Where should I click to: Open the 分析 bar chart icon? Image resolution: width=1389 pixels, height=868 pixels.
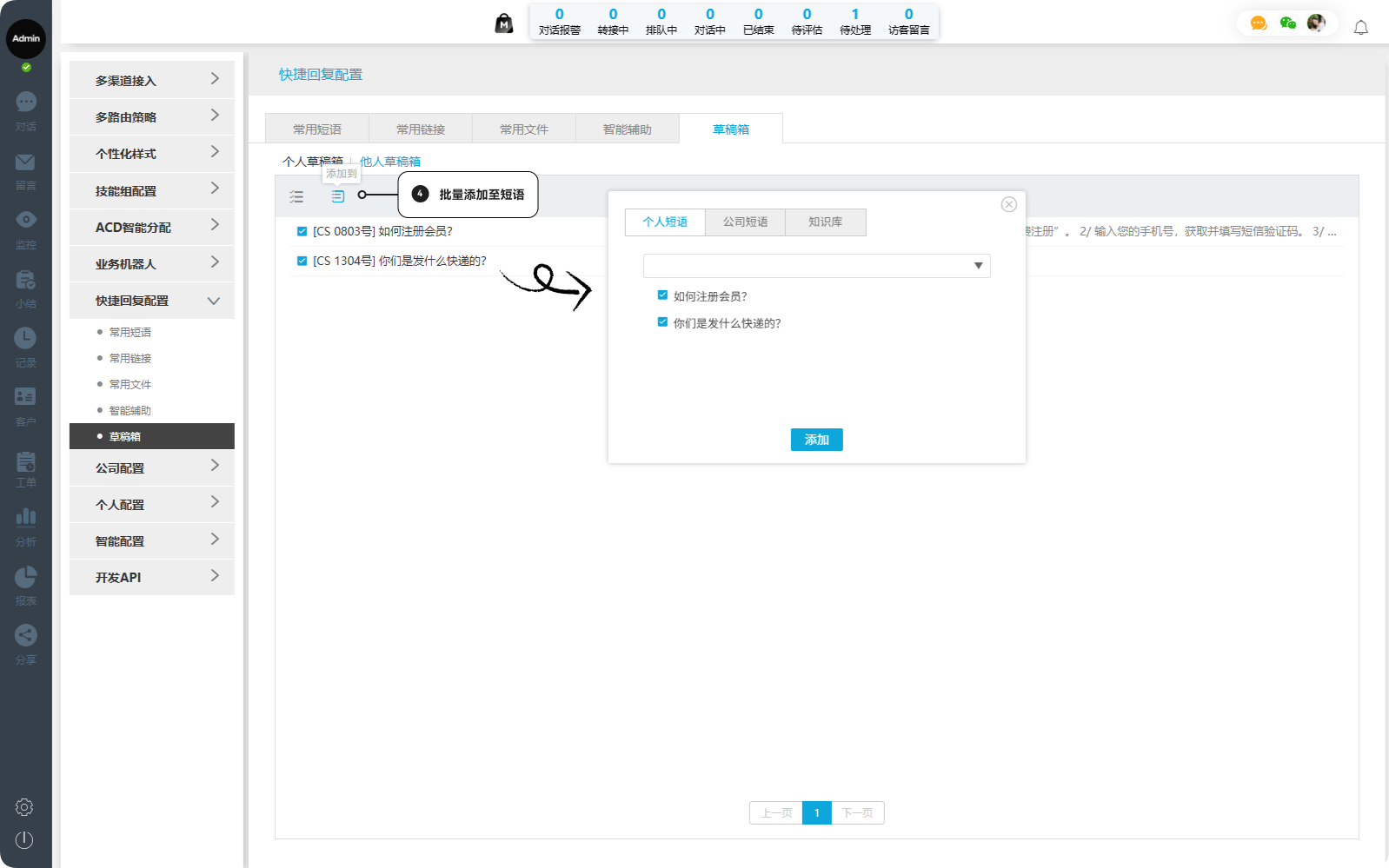(25, 518)
